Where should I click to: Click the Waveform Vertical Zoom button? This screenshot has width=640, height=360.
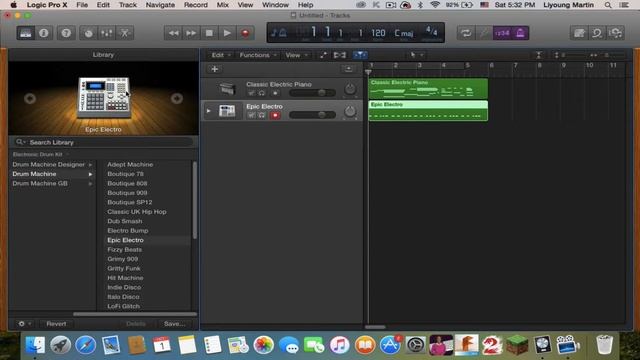[539, 55]
